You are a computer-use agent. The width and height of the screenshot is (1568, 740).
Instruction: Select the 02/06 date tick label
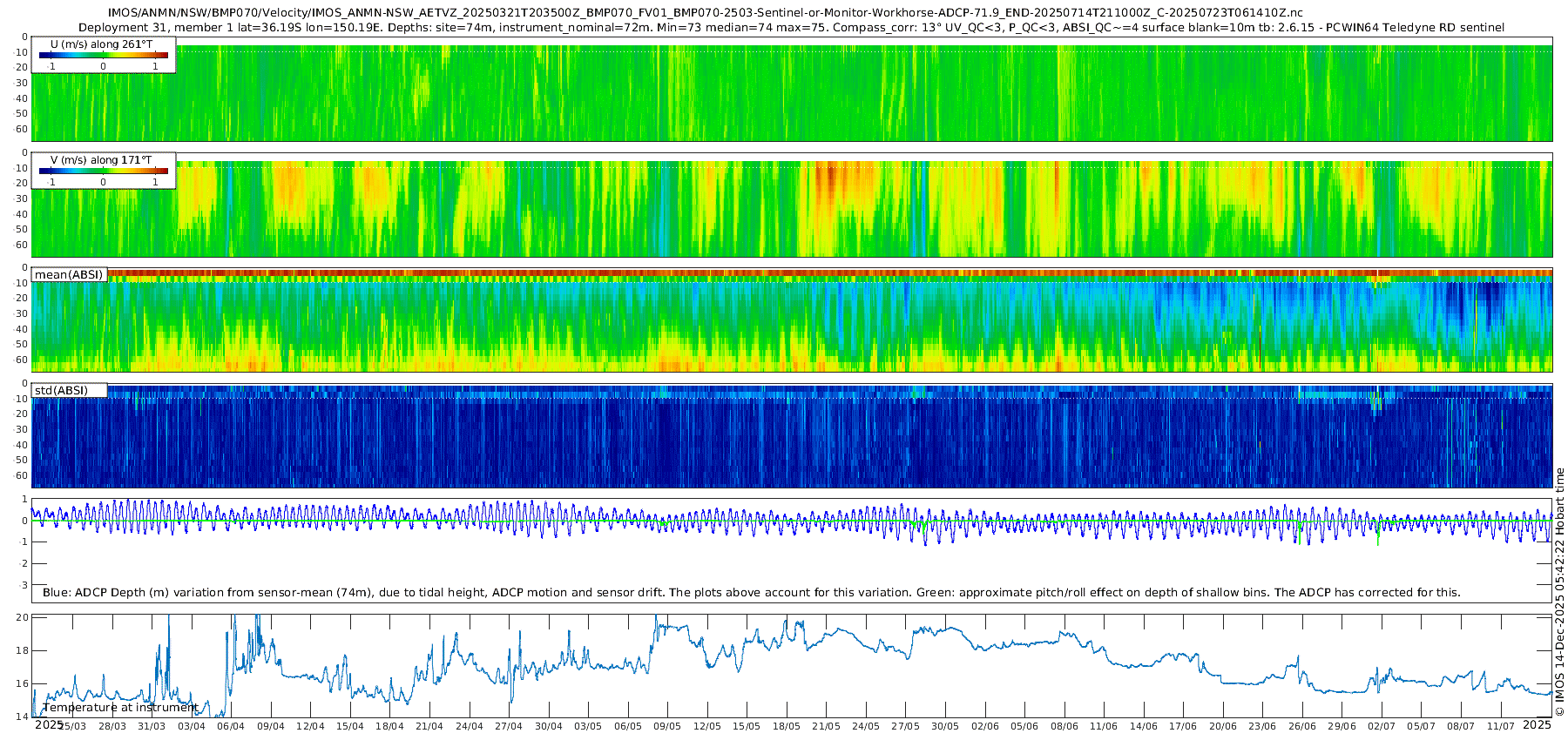(985, 727)
